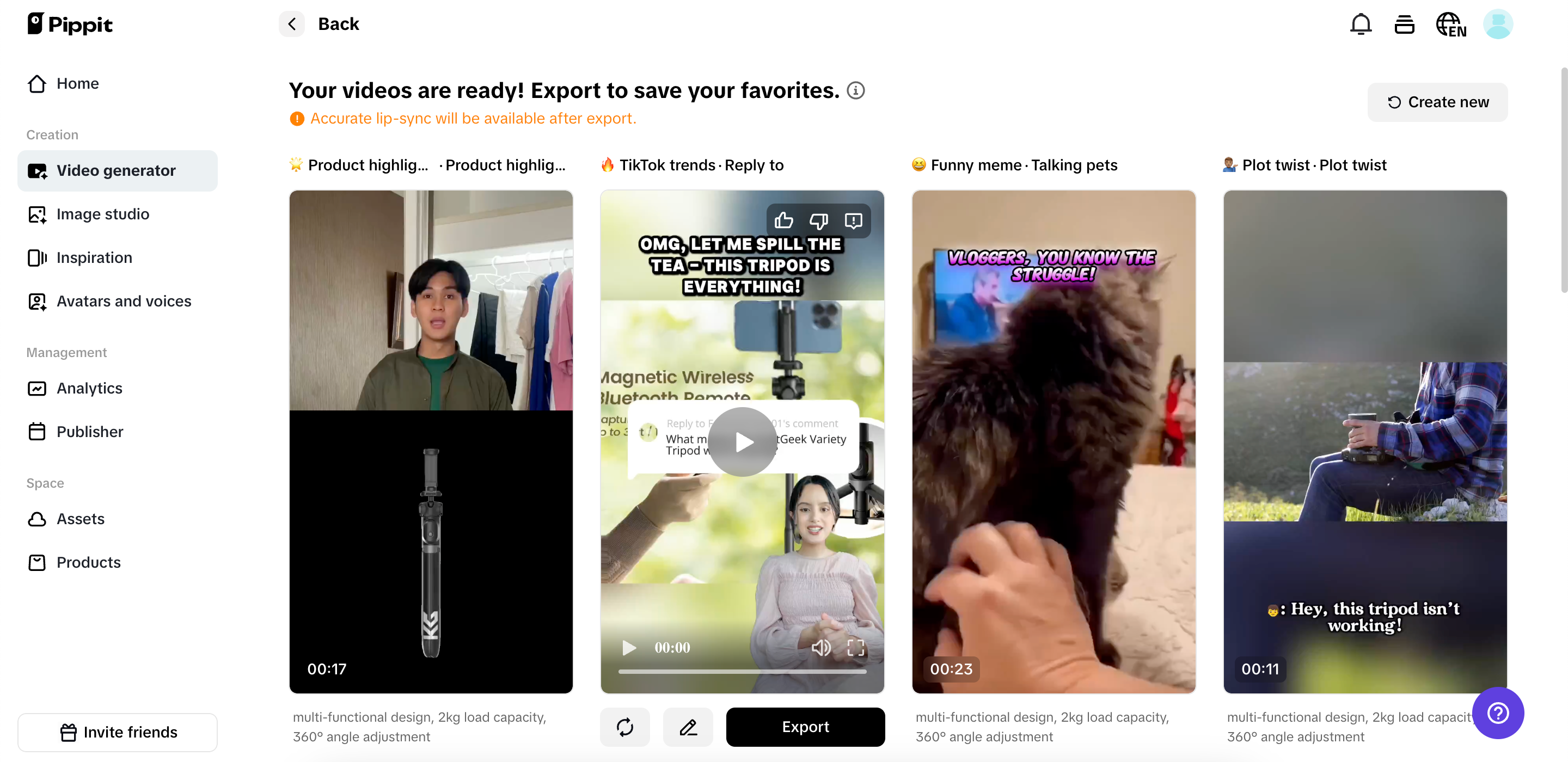Open the credits stack icon

pos(1404,24)
